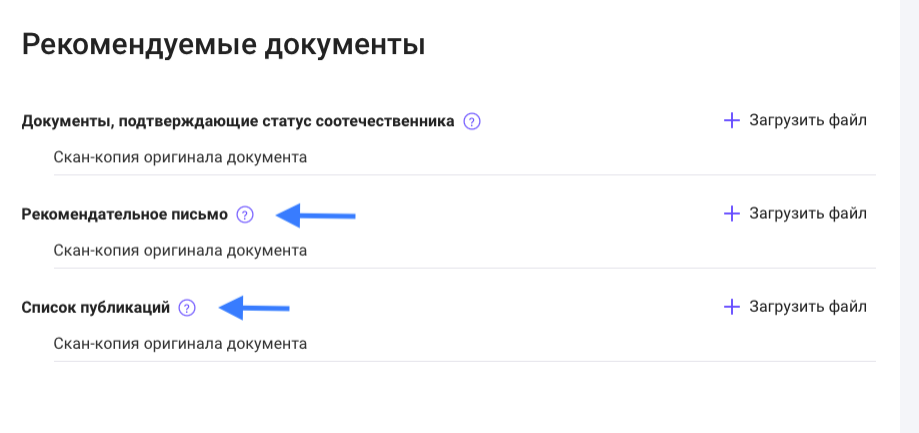This screenshot has height=433, width=919.
Task: Click blue arrow pointing at Список публикаций
Action: click(254, 308)
